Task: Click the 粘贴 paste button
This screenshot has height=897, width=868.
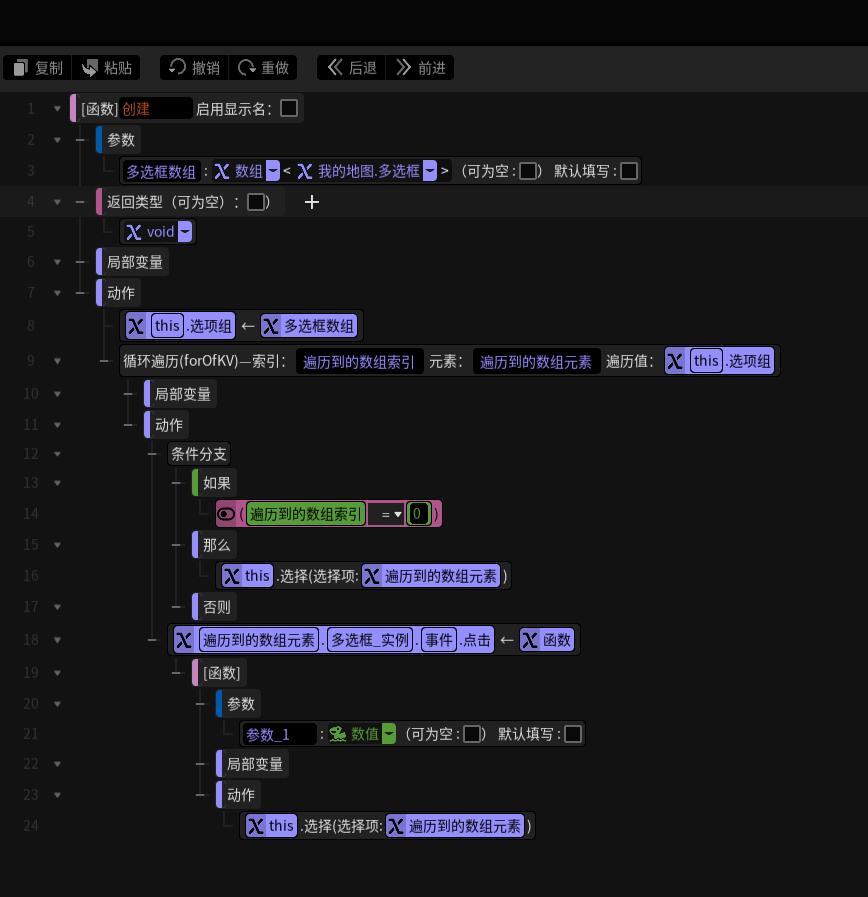Action: tap(106, 68)
